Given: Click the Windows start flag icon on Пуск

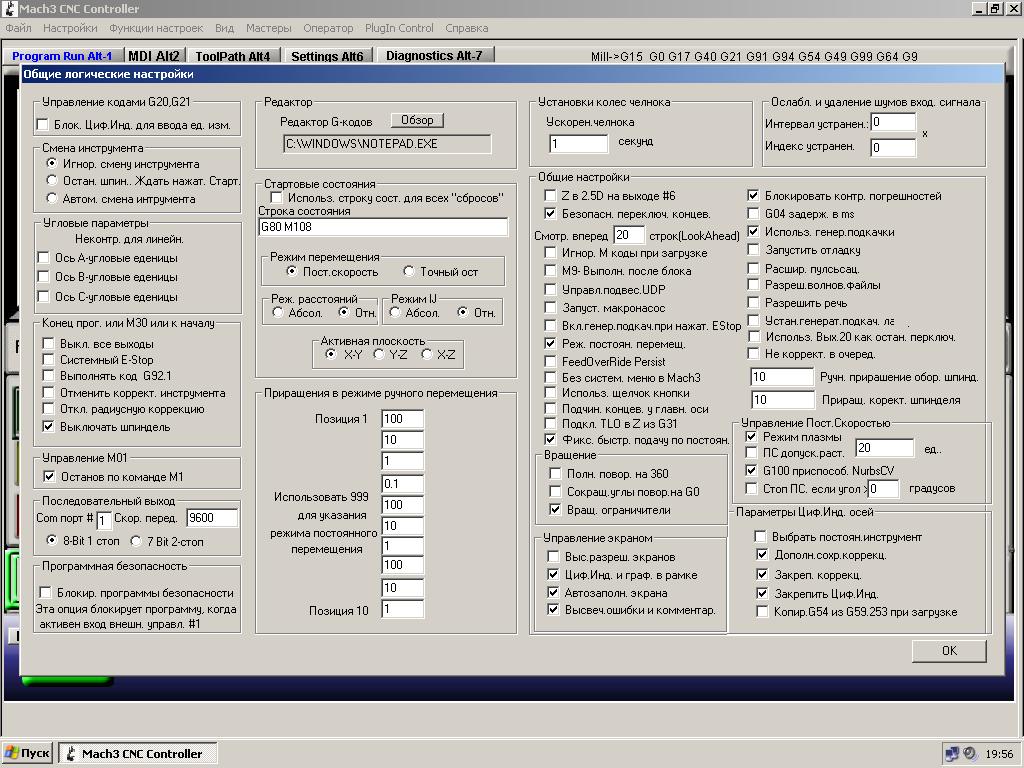Looking at the screenshot, I should [x=11, y=753].
